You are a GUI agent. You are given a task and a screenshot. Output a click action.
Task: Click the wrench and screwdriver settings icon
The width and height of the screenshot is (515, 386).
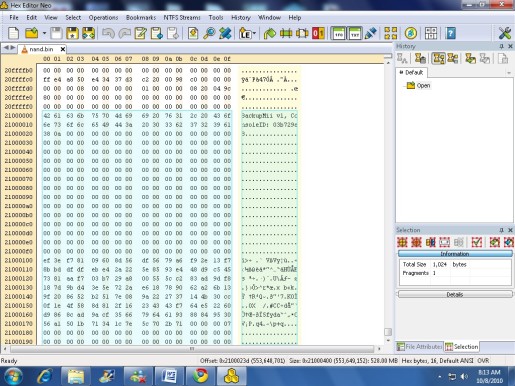(x=505, y=33)
